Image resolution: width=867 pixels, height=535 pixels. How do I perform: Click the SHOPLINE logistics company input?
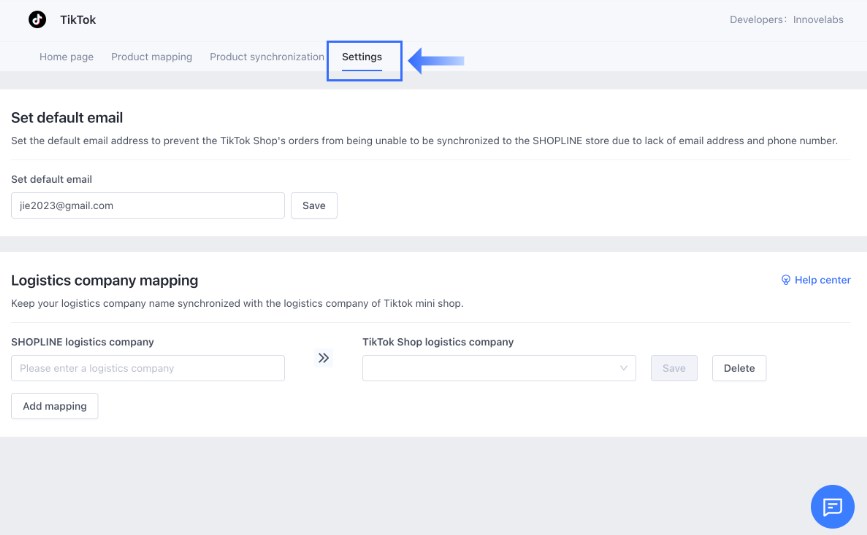[148, 368]
